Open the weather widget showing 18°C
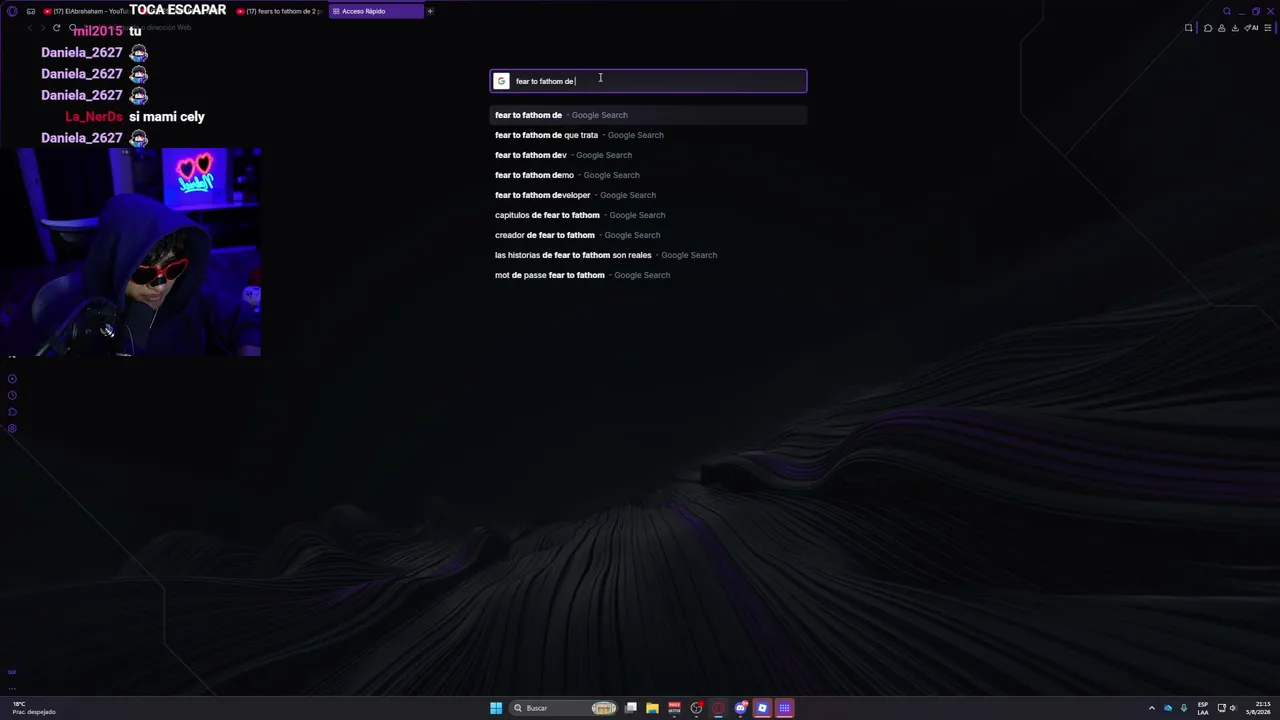The image size is (1280, 720). [x=33, y=708]
